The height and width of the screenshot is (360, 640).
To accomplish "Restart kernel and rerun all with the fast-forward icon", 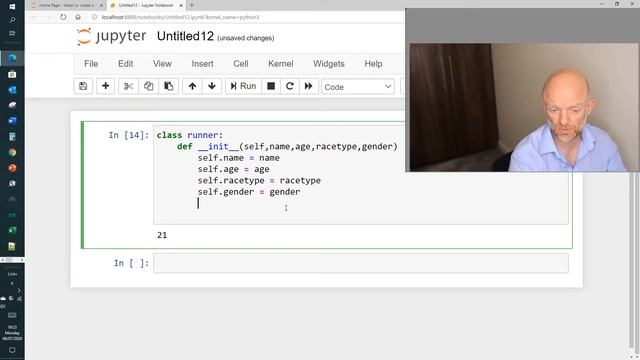I will point(309,86).
